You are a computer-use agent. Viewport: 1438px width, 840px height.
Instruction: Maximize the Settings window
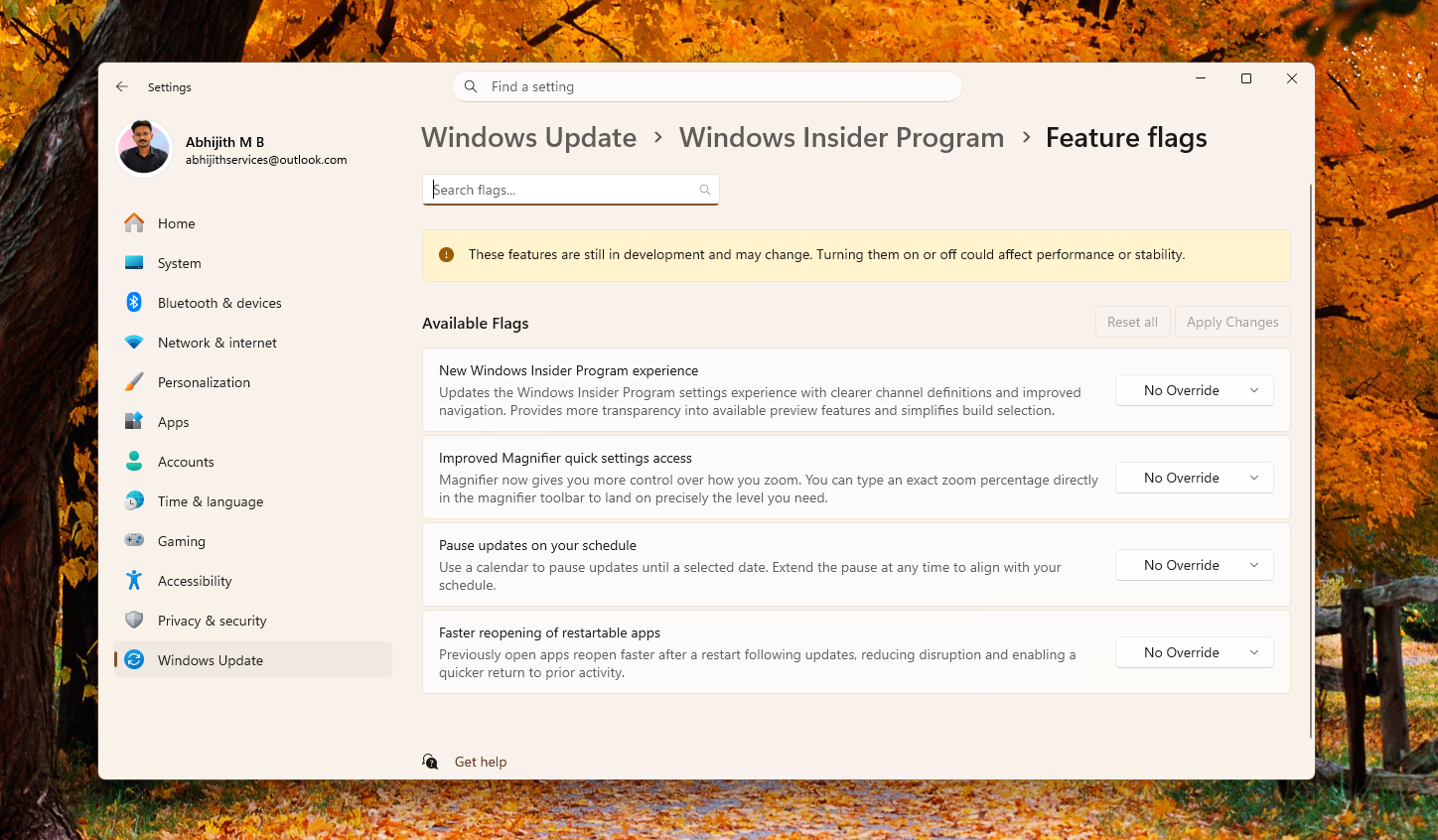1246,78
